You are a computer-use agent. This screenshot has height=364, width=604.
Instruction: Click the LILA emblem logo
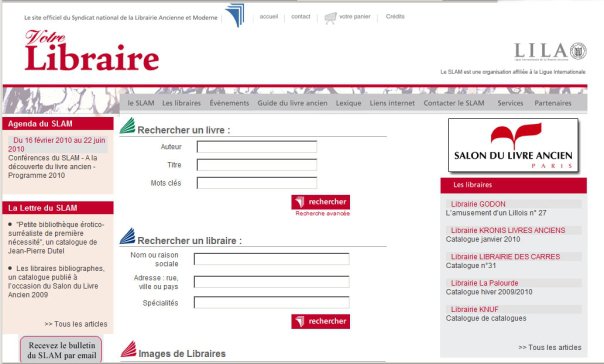550,51
